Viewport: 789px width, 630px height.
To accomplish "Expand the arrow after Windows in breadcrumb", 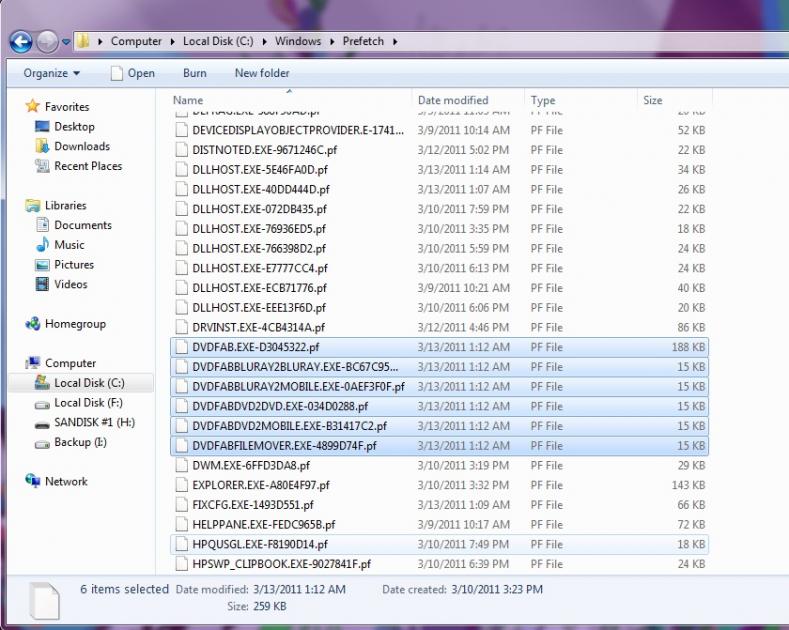I will pos(332,41).
